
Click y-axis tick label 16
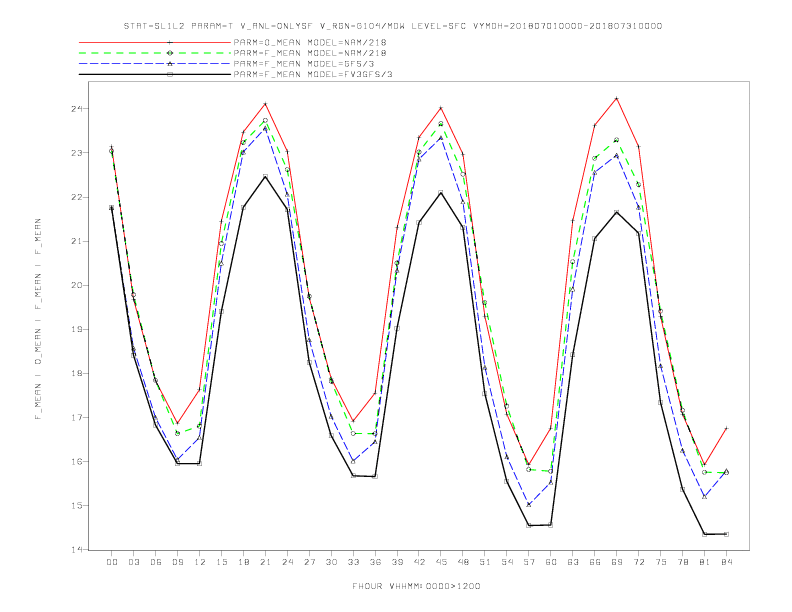tap(77, 462)
